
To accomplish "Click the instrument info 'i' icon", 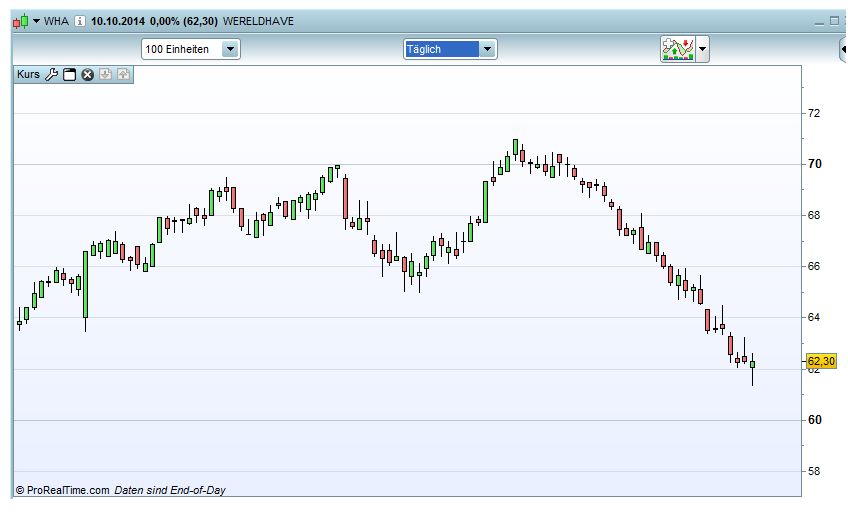I will coord(80,21).
